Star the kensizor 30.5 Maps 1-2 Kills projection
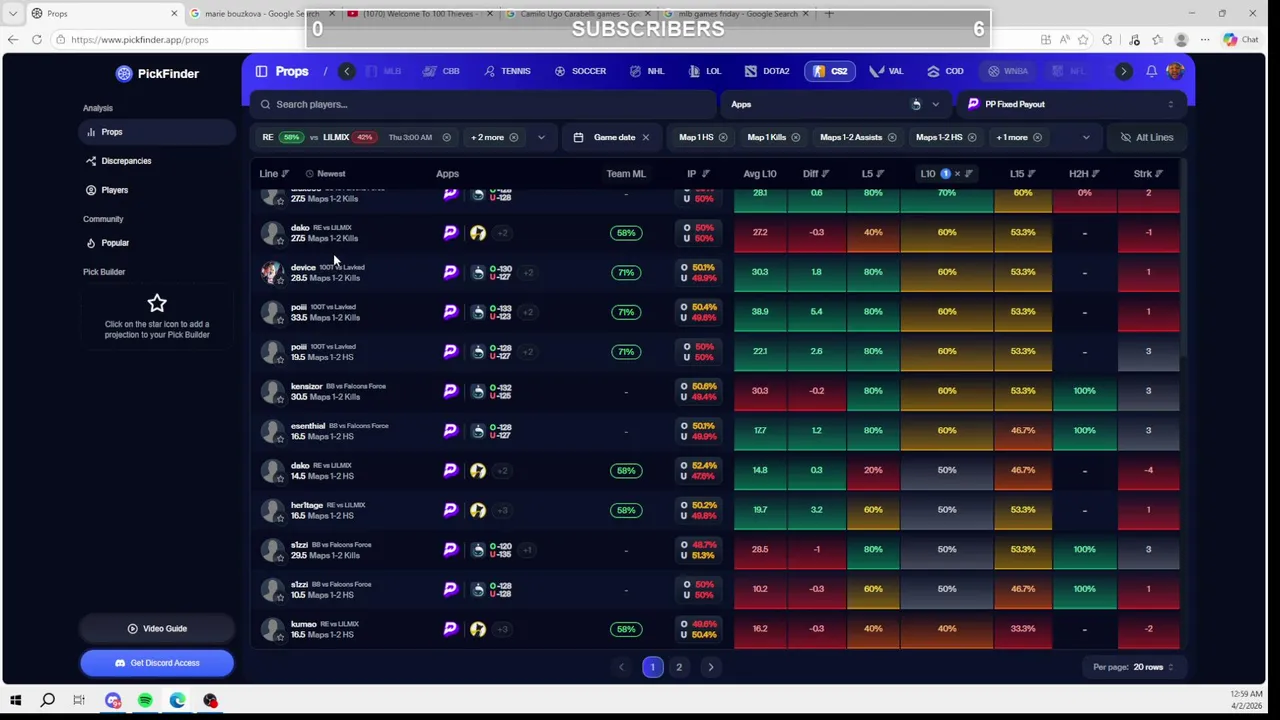Image resolution: width=1280 pixels, height=720 pixels. (x=280, y=400)
